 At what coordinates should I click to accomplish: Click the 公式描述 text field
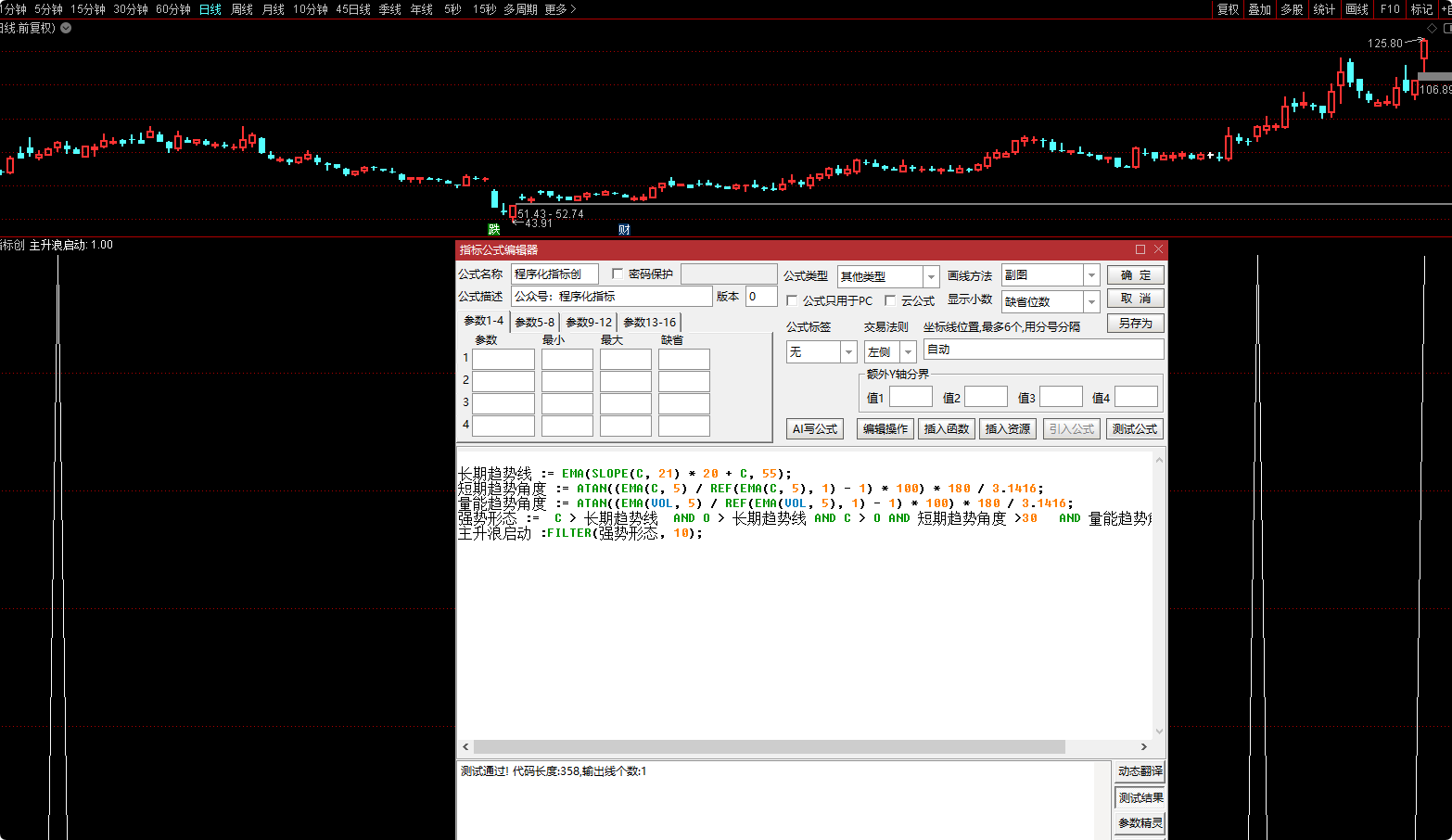[611, 297]
